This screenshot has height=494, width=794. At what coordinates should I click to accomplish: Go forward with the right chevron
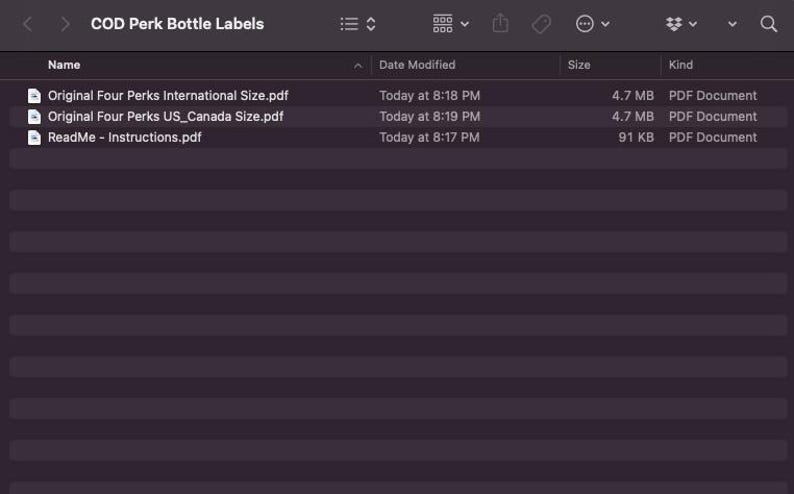tap(64, 24)
